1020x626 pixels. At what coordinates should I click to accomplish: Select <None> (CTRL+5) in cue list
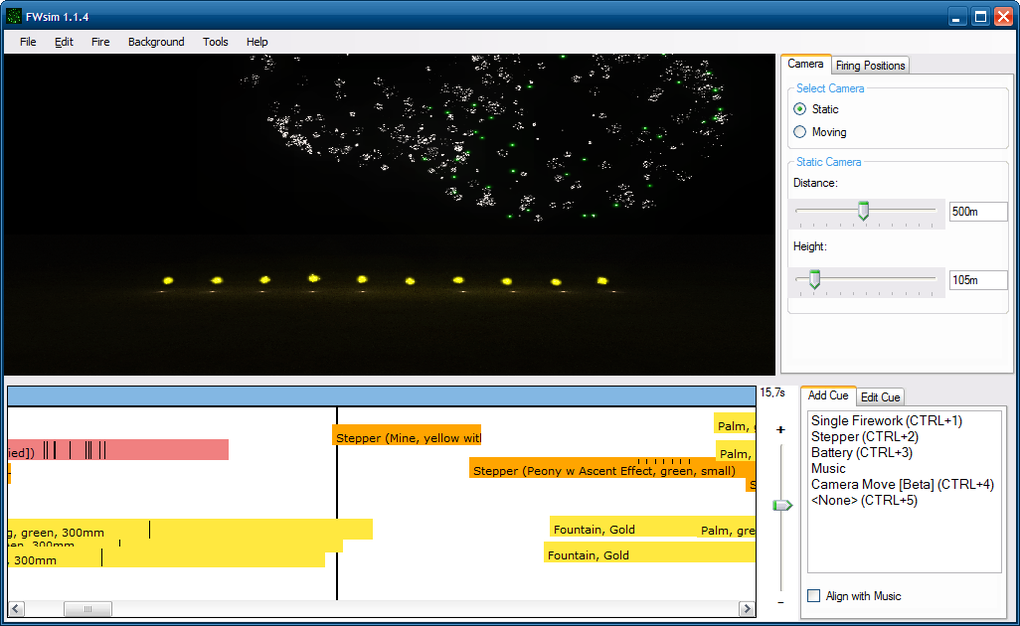coord(865,500)
